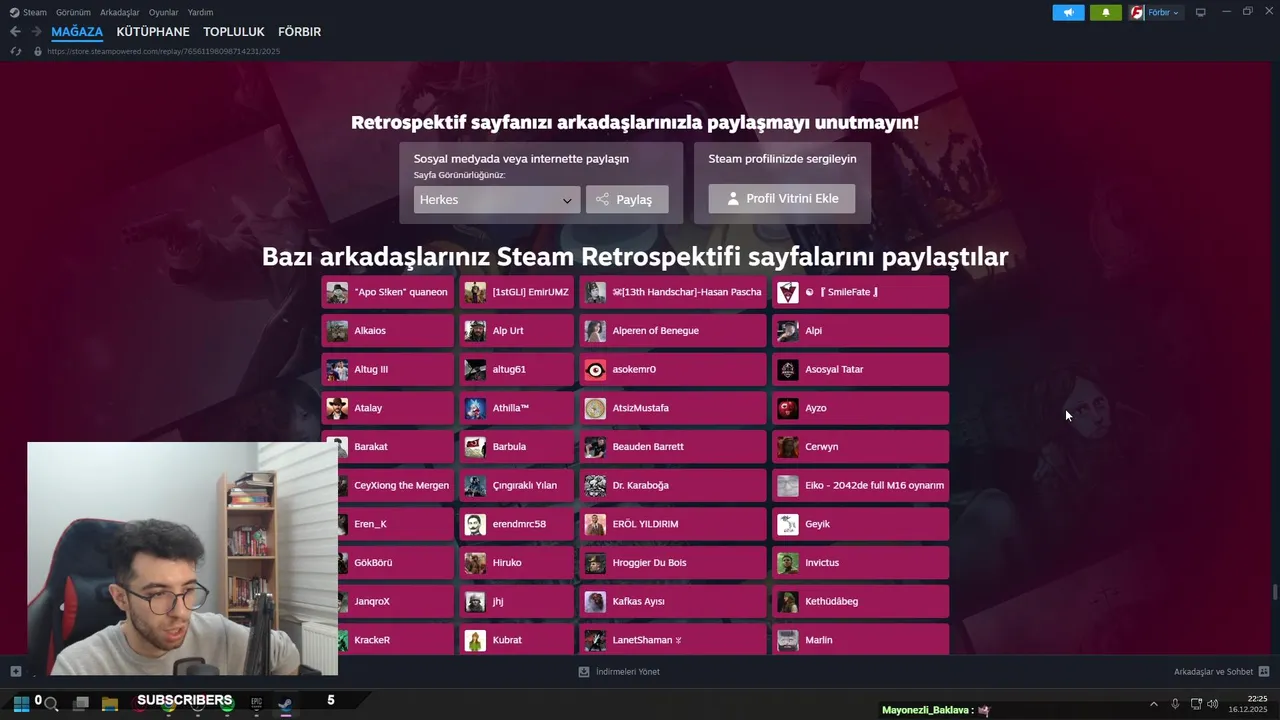This screenshot has height=720, width=1280.
Task: Click the Alkaios avatar
Action: coord(337,331)
